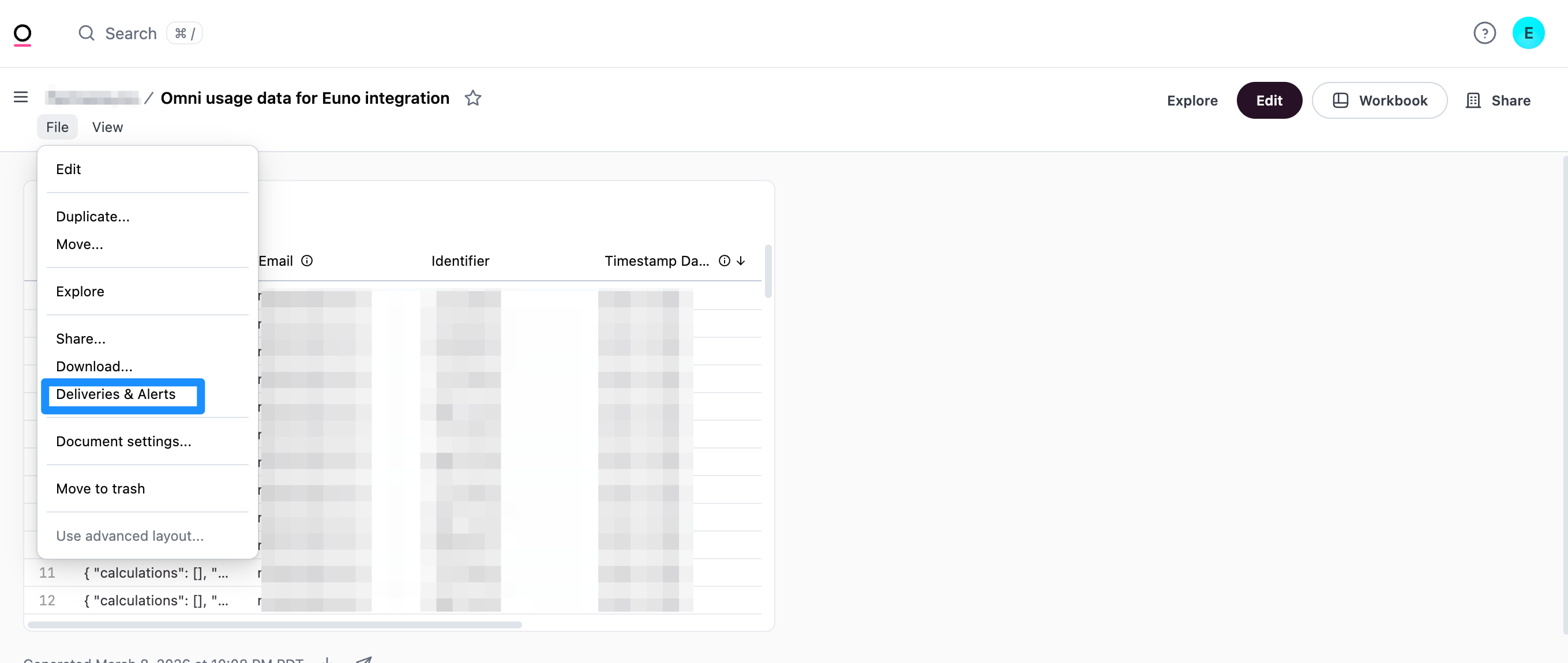Viewport: 1568px width, 663px height.
Task: Open the help question mark icon
Action: tap(1484, 33)
